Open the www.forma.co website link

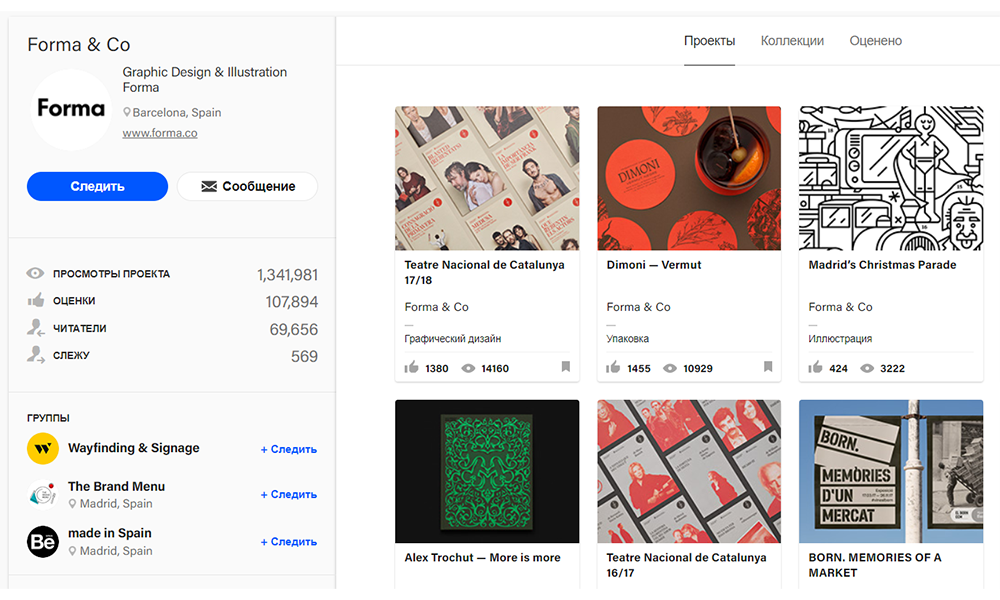coord(159,133)
